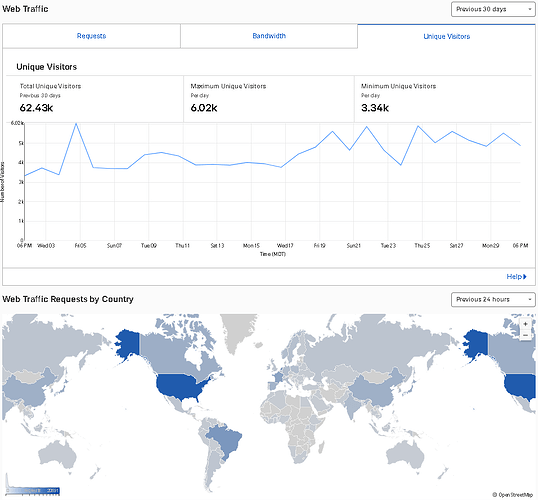Click the Fri 05 axis label
The width and height of the screenshot is (538, 500).
point(80,246)
